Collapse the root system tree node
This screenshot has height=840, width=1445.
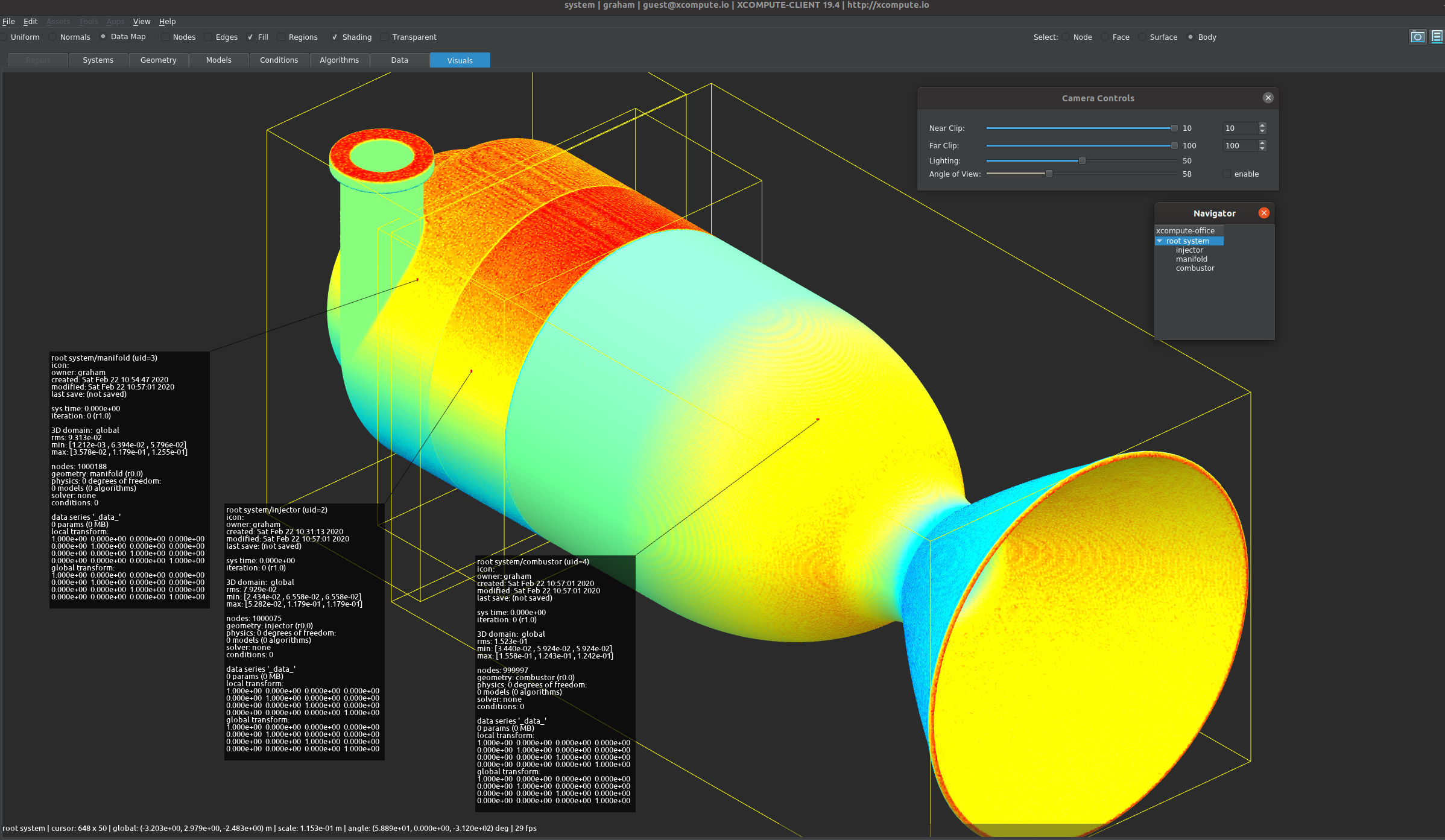(1159, 241)
